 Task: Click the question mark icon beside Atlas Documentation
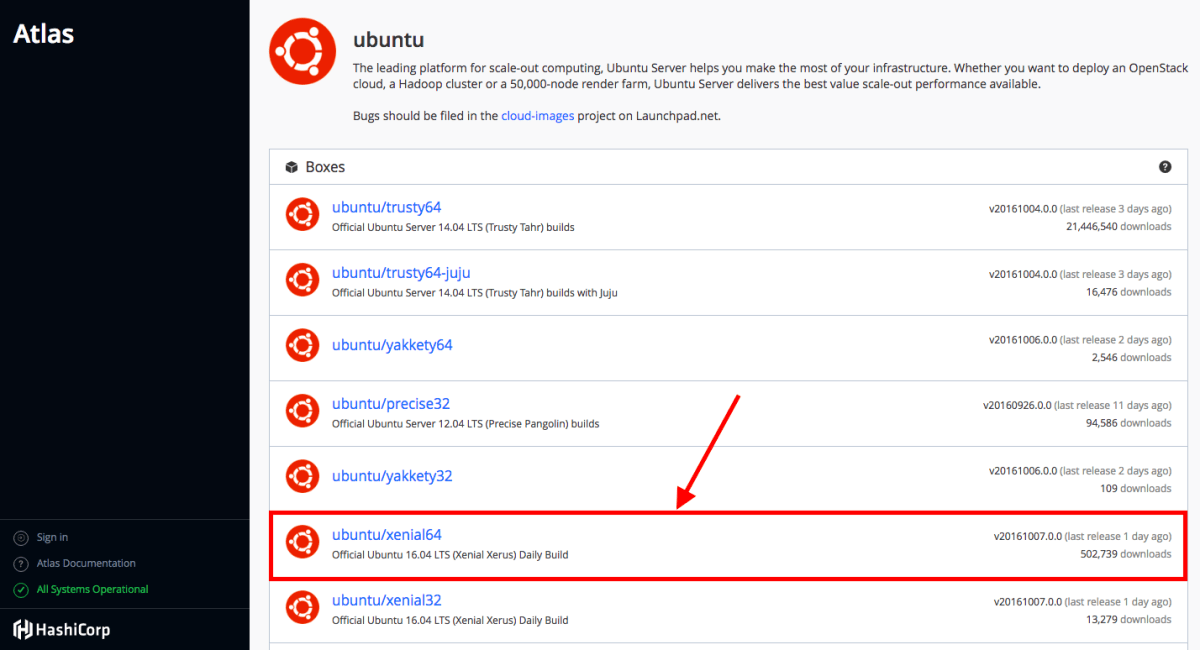tap(21, 563)
